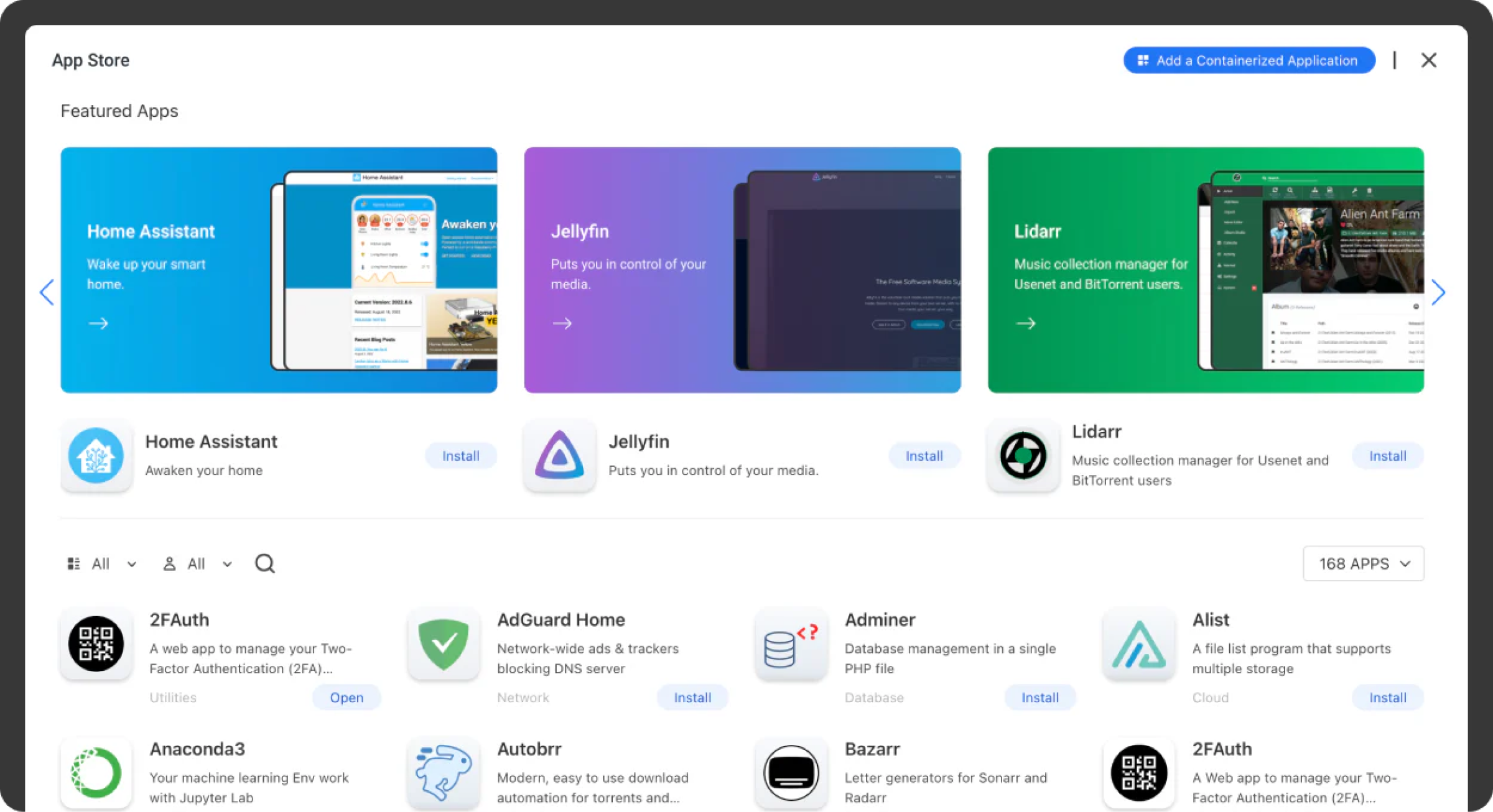Click the Autobrr rabbit icon
Screen dimensions: 1493x812
(443, 773)
